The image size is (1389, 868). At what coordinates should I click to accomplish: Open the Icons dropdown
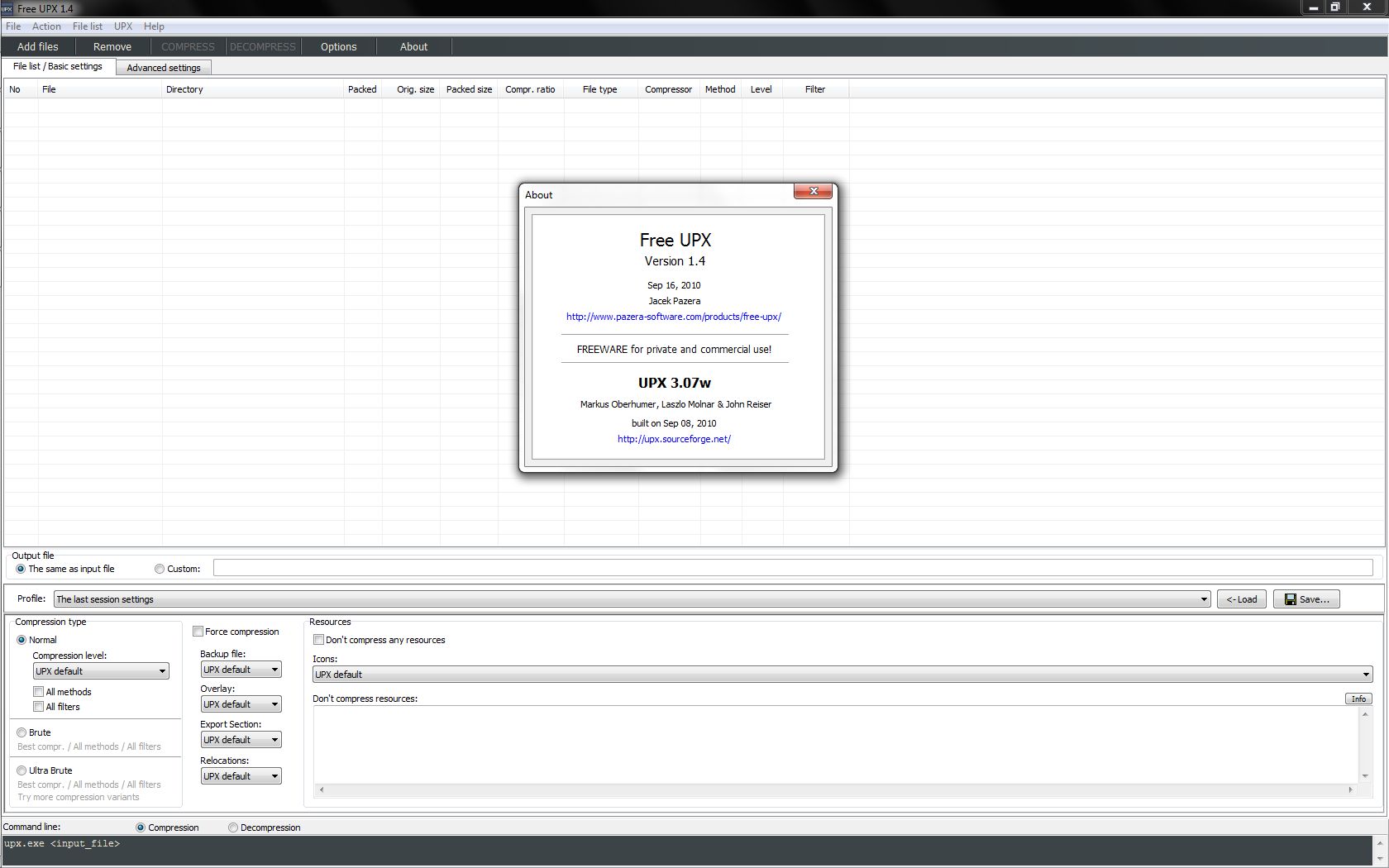(x=842, y=675)
